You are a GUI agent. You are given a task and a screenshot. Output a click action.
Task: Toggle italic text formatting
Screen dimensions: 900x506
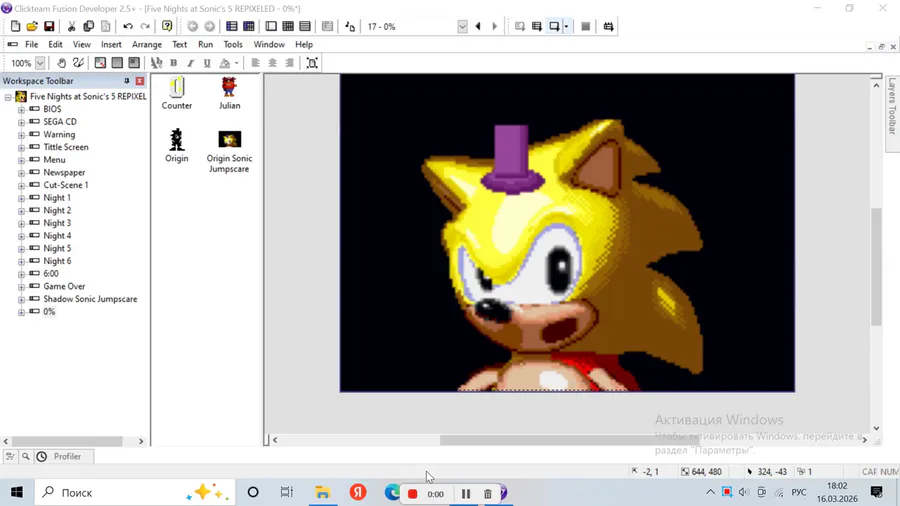190,63
